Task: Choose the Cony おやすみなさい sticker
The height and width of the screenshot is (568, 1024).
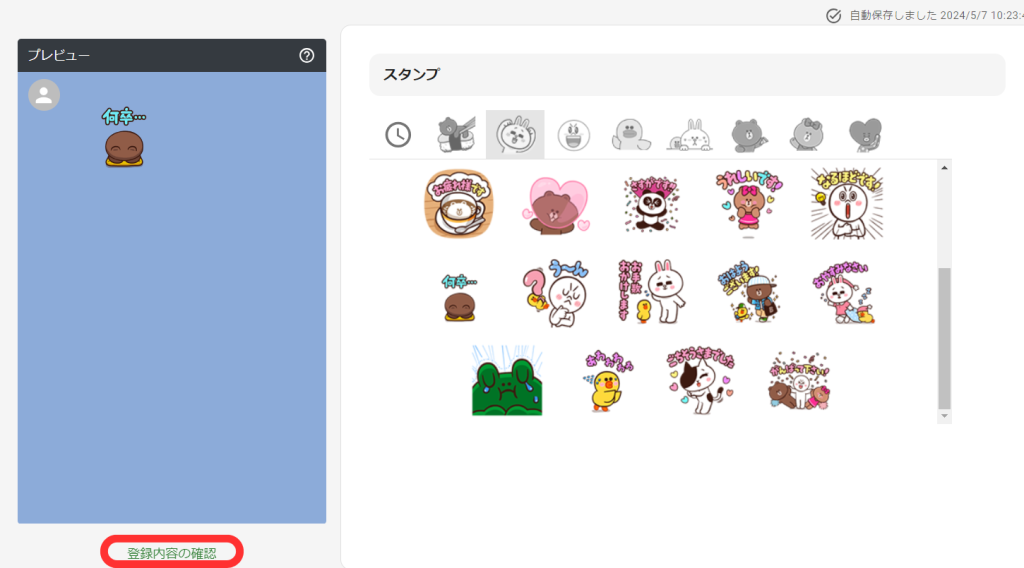Action: pyautogui.click(x=844, y=293)
